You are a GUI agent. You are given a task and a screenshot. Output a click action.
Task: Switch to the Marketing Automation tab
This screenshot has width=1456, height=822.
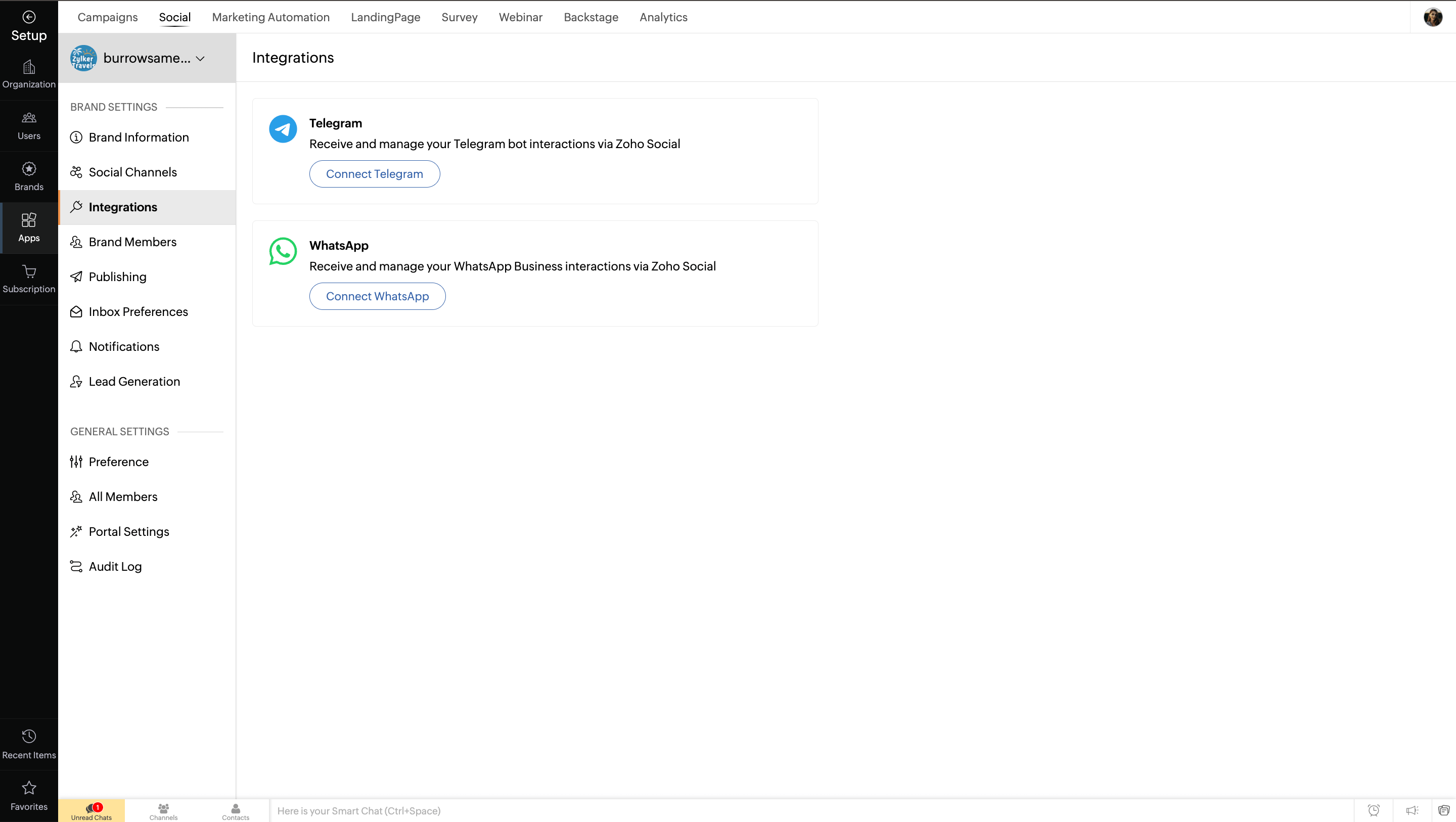[270, 17]
